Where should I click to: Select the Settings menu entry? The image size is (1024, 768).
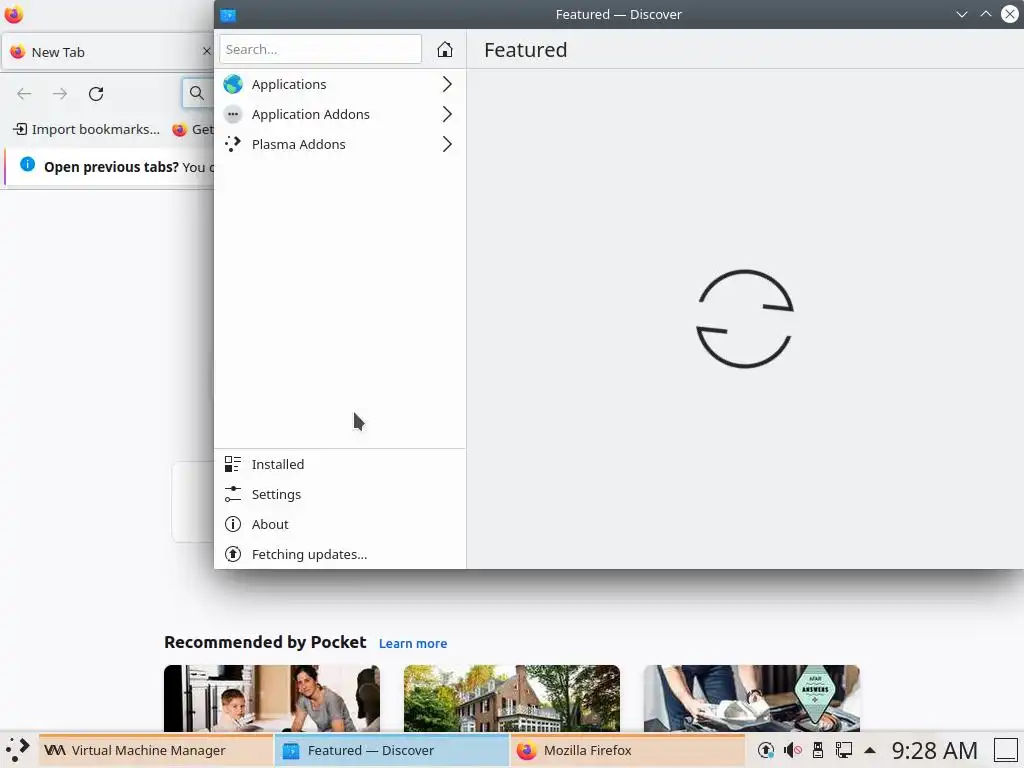(340, 494)
